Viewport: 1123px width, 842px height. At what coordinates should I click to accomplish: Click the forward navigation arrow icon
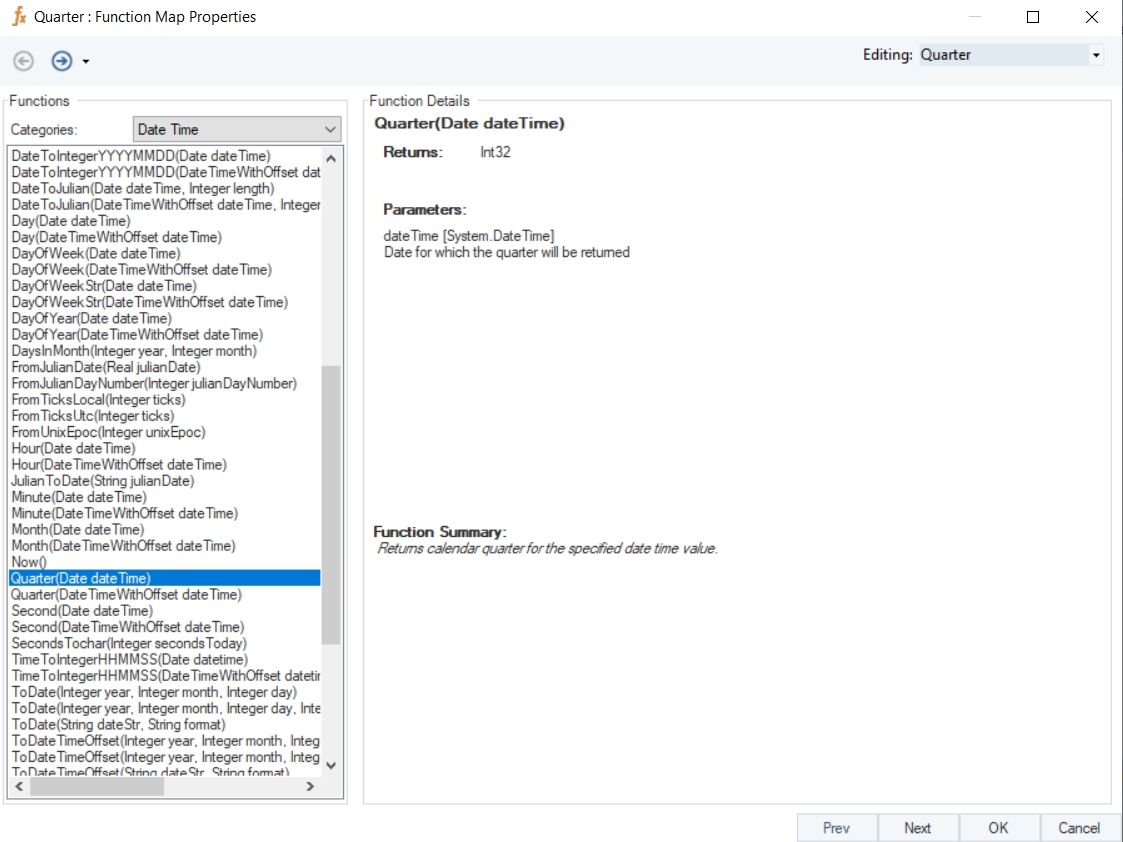pyautogui.click(x=62, y=61)
